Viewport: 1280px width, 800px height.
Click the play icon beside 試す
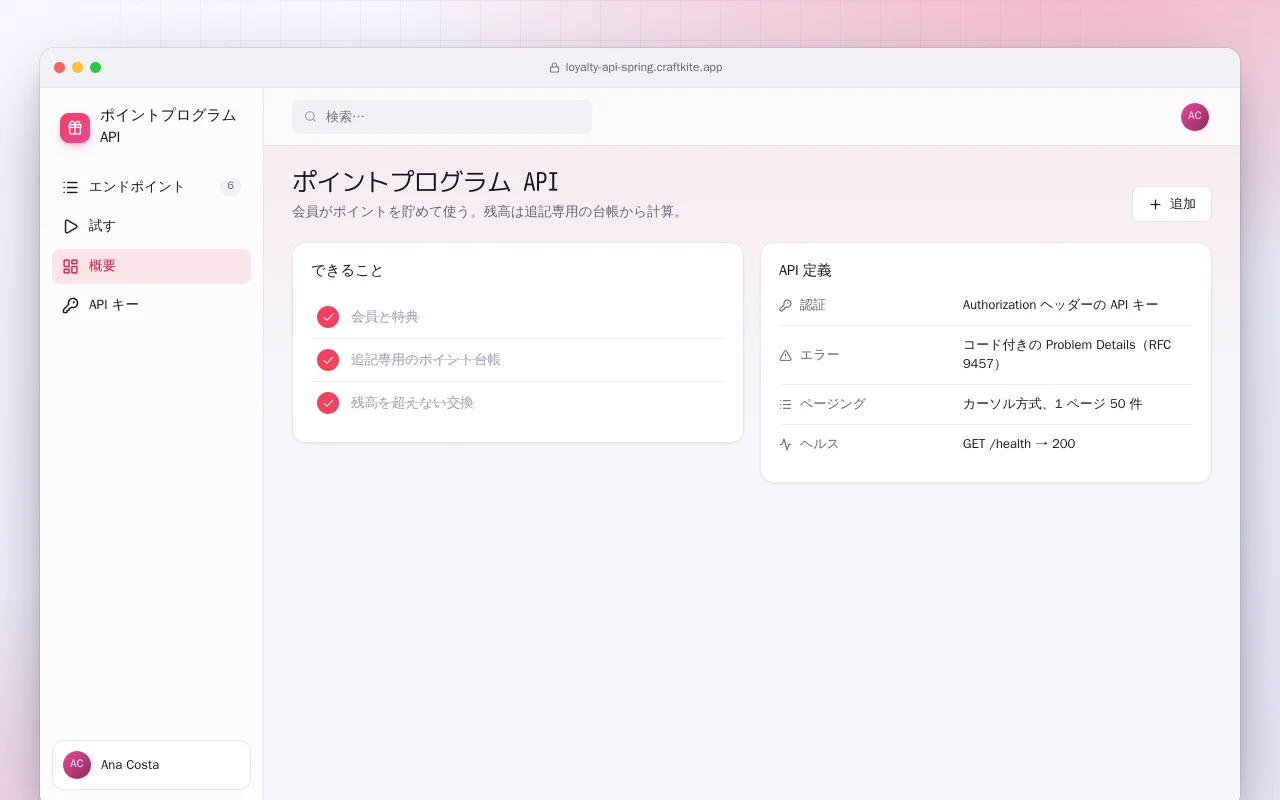click(70, 226)
